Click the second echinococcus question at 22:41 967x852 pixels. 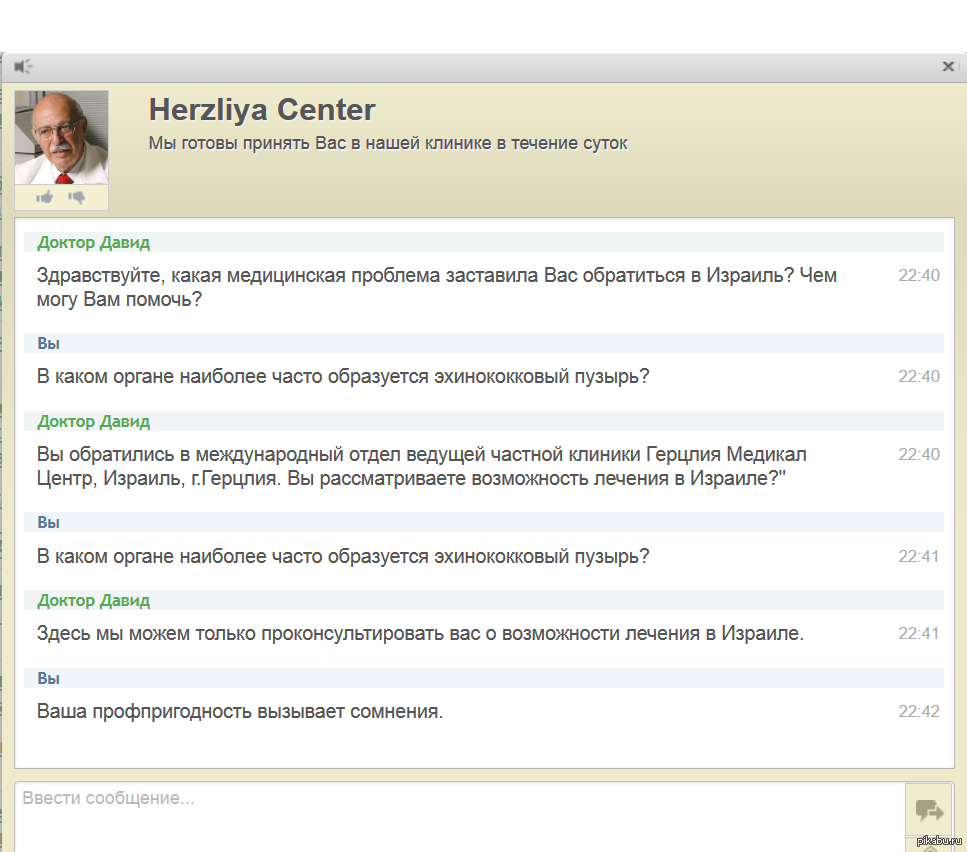click(343, 556)
